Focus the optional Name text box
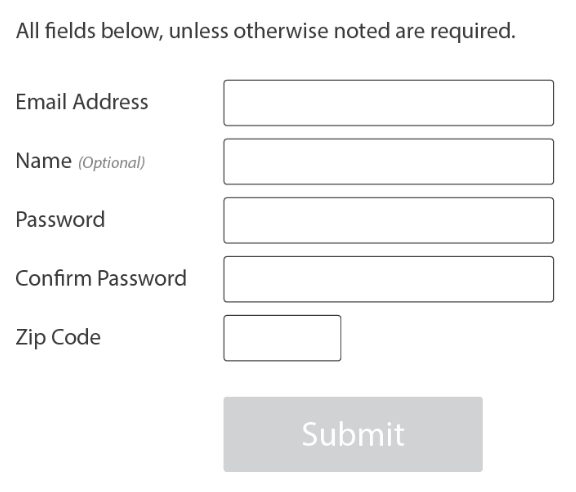Image resolution: width=576 pixels, height=492 pixels. 389,162
